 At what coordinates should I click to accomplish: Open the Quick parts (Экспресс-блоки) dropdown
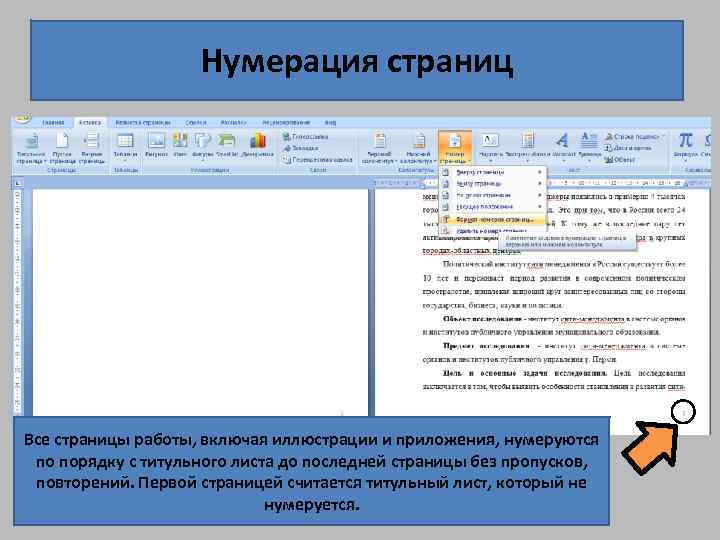528,147
